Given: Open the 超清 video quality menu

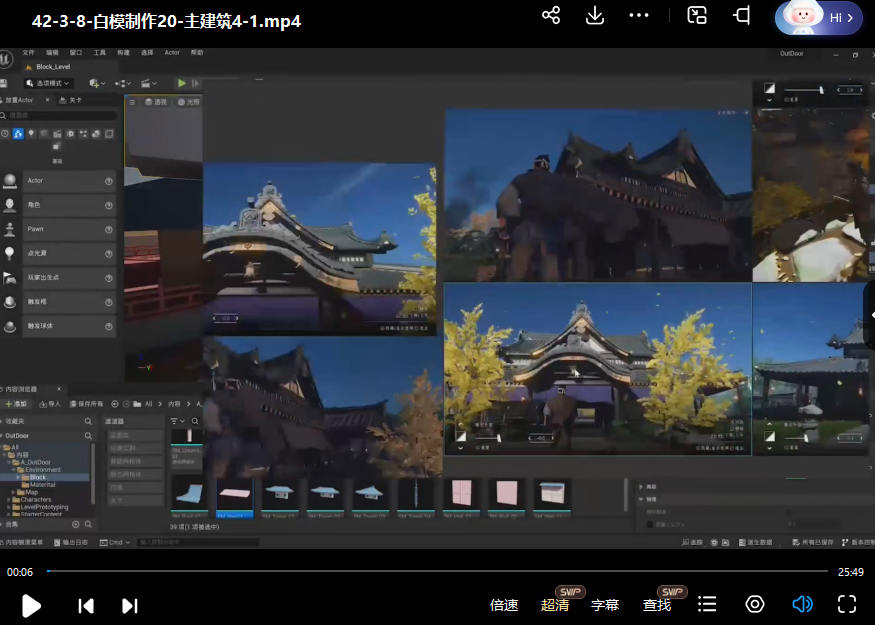Looking at the screenshot, I should click(x=555, y=605).
